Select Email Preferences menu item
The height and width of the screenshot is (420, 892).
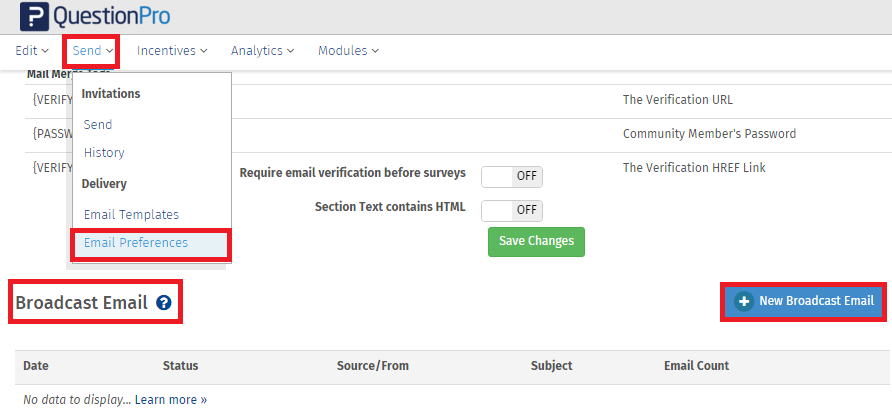(135, 243)
